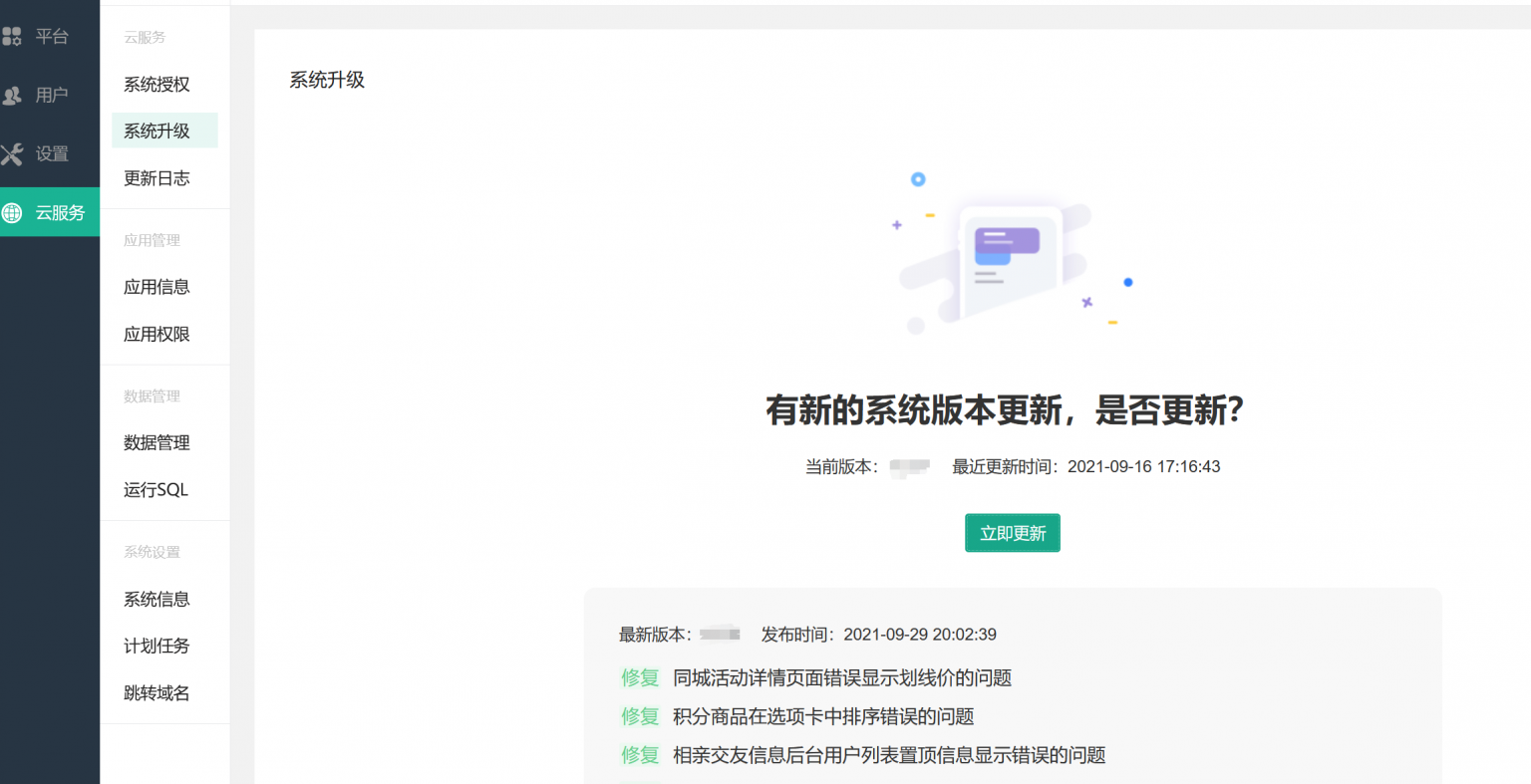The height and width of the screenshot is (784, 1531).
Task: Select 系统升级 in the submenu
Action: (x=156, y=131)
